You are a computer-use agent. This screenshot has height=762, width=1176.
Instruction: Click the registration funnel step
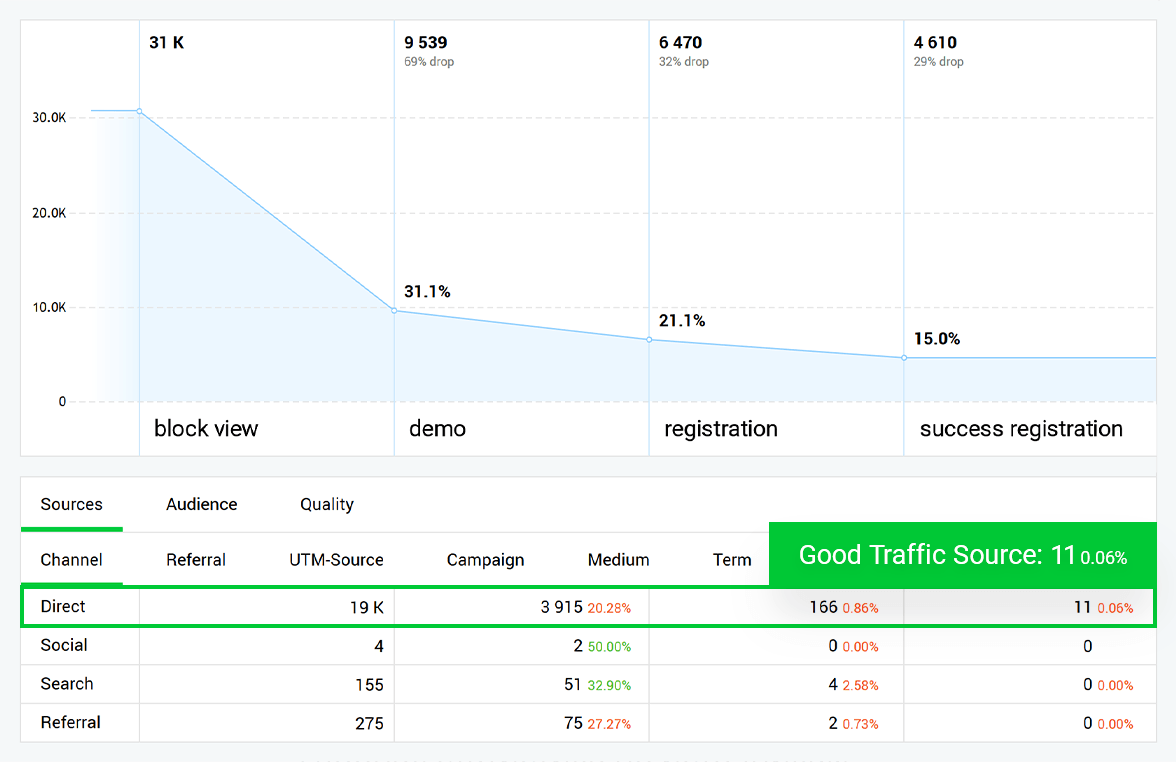pyautogui.click(x=720, y=428)
